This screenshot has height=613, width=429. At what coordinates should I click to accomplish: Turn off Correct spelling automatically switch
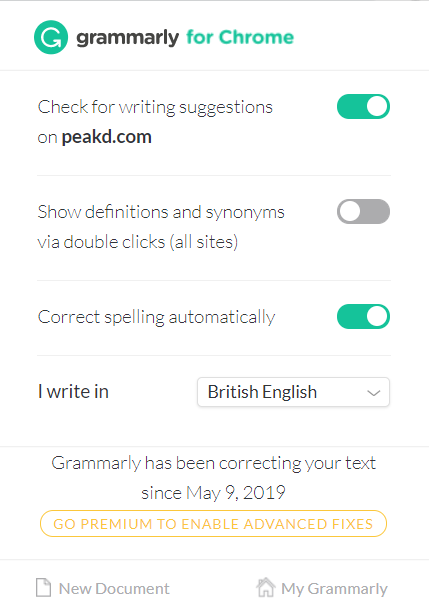tap(363, 316)
